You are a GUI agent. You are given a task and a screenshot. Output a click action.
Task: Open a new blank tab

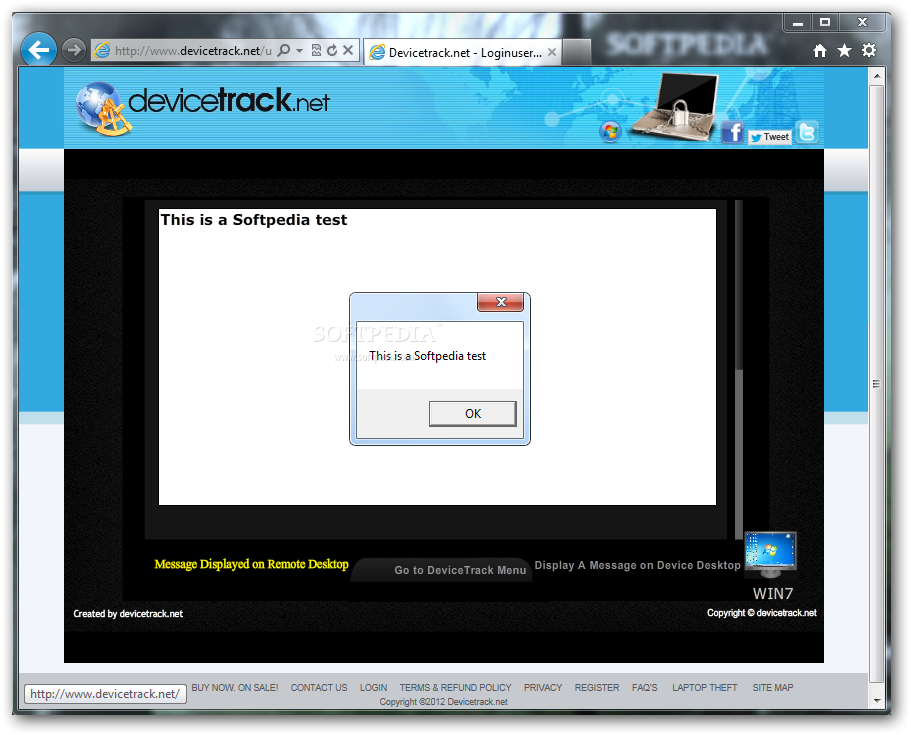[577, 52]
